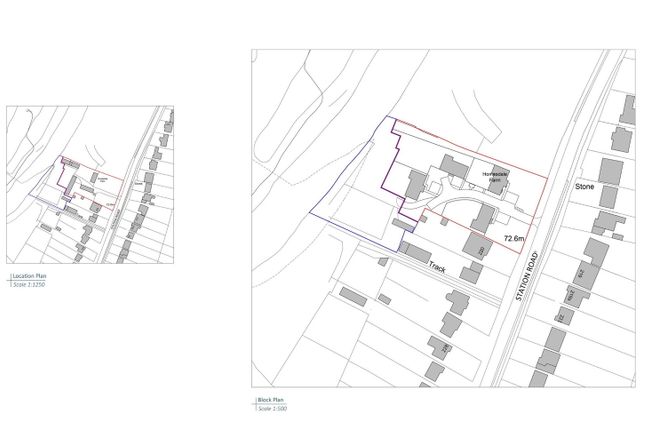
Task: Click the "Block Plan" title label
Action: click(271, 400)
